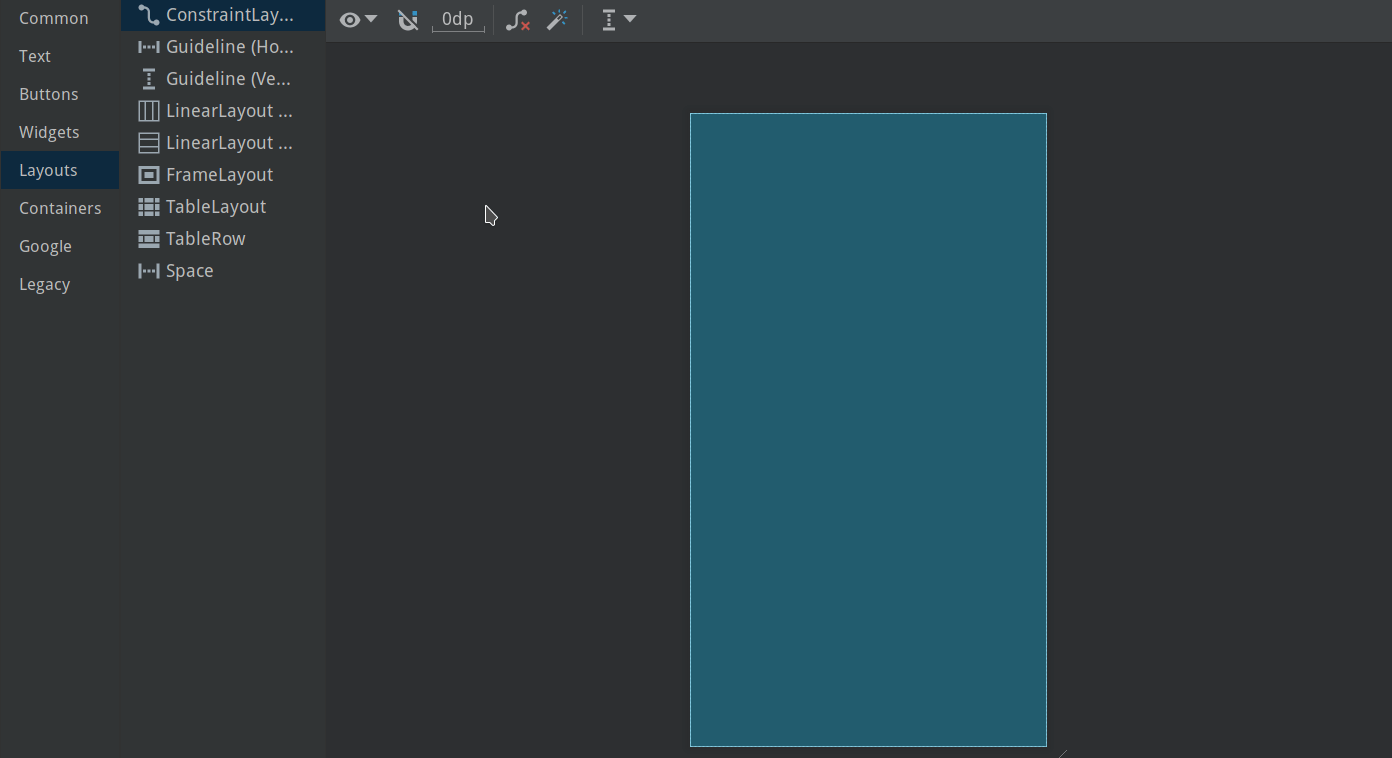Edit the 0dp default margin value

click(457, 18)
